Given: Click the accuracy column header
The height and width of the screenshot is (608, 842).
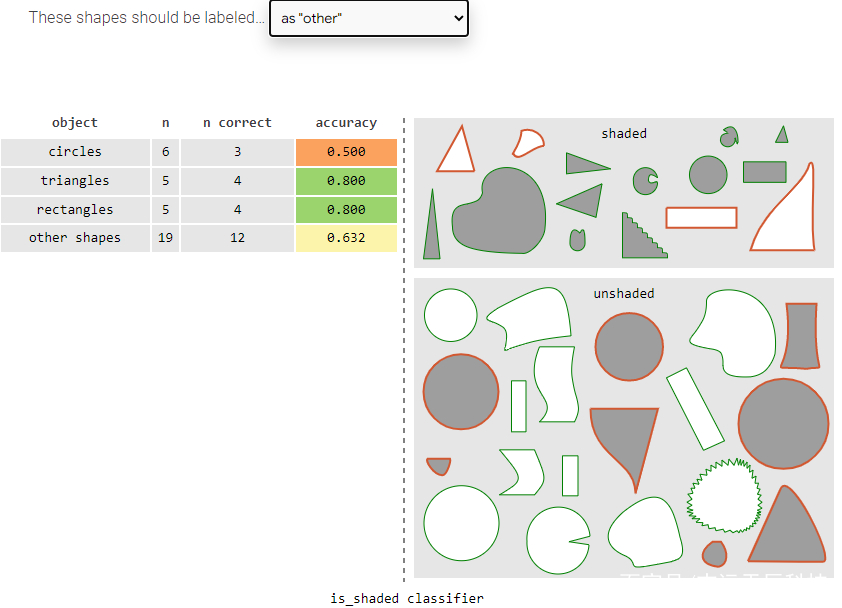Looking at the screenshot, I should pyautogui.click(x=346, y=123).
